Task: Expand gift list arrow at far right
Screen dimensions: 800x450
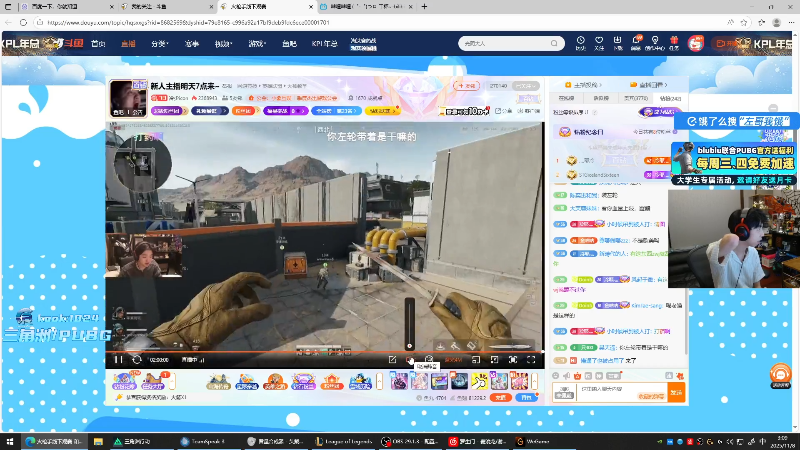Action: (x=534, y=381)
